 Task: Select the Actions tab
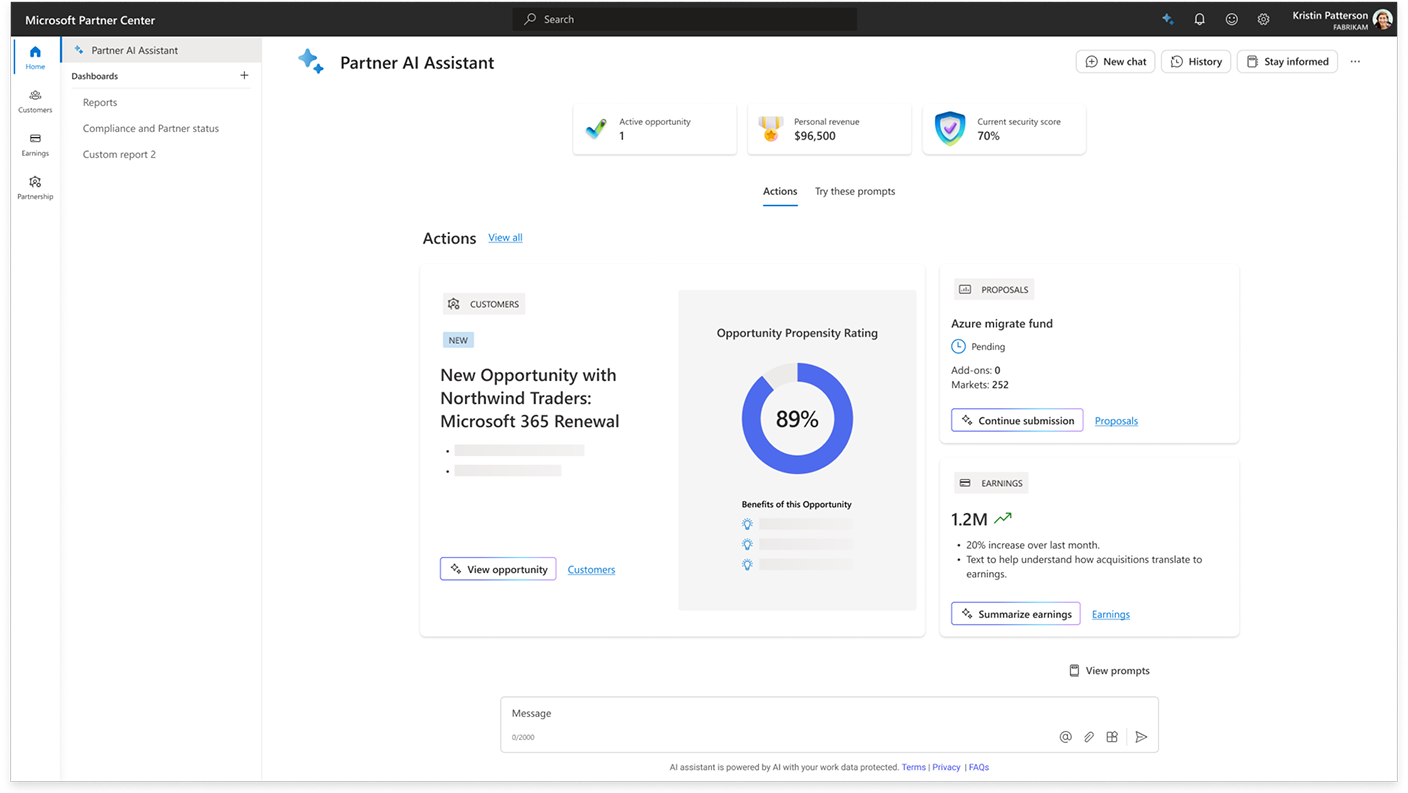point(780,191)
